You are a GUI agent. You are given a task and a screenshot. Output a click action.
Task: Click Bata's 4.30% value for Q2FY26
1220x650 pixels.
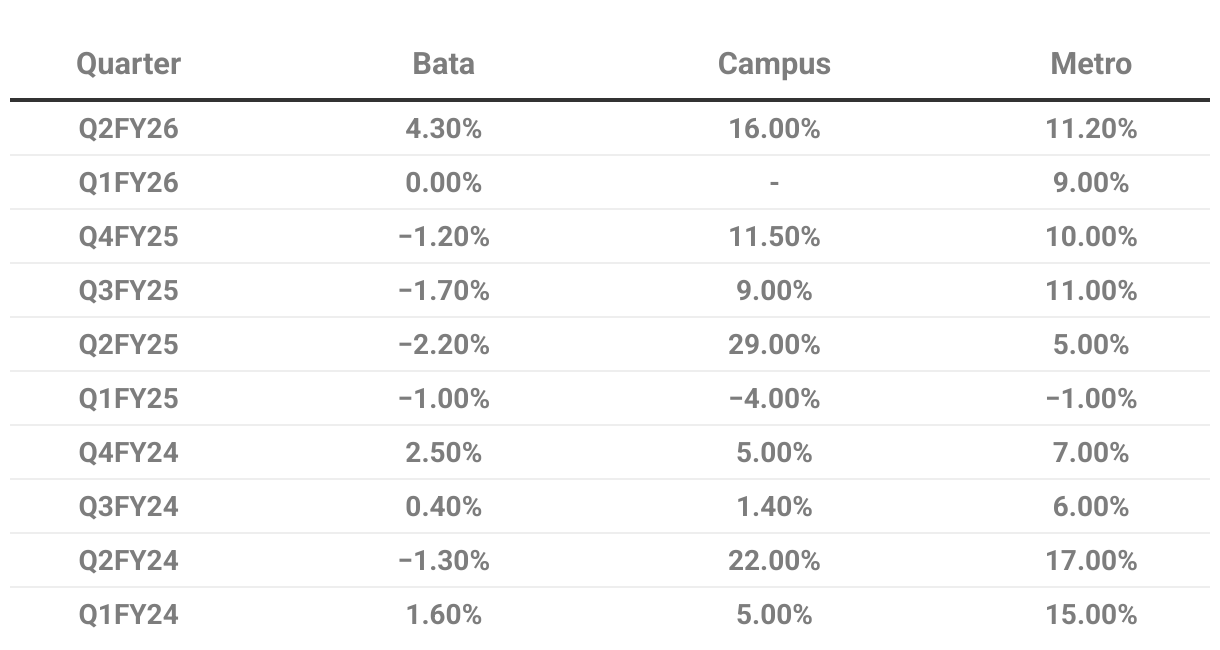[443, 128]
